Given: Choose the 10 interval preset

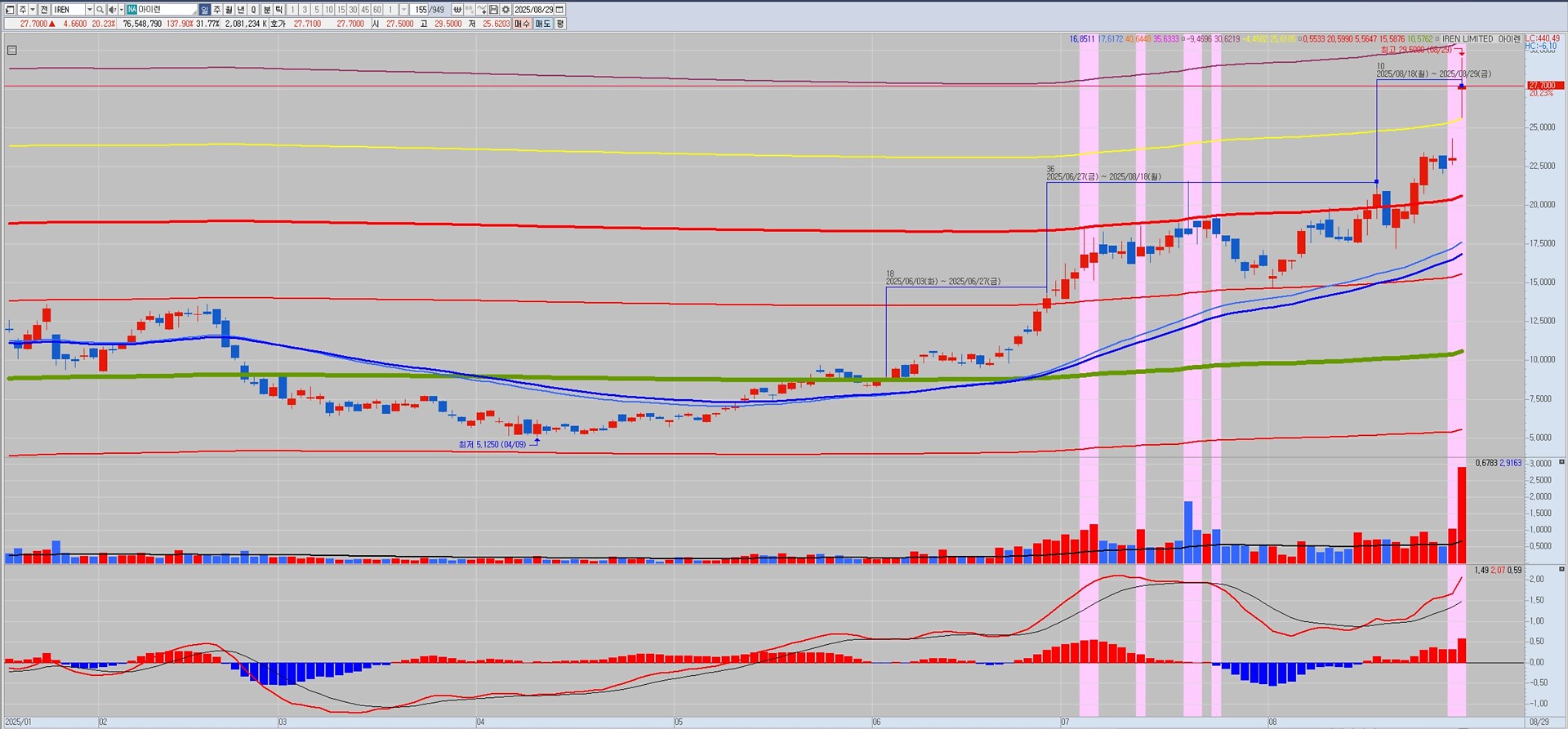Looking at the screenshot, I should [329, 10].
